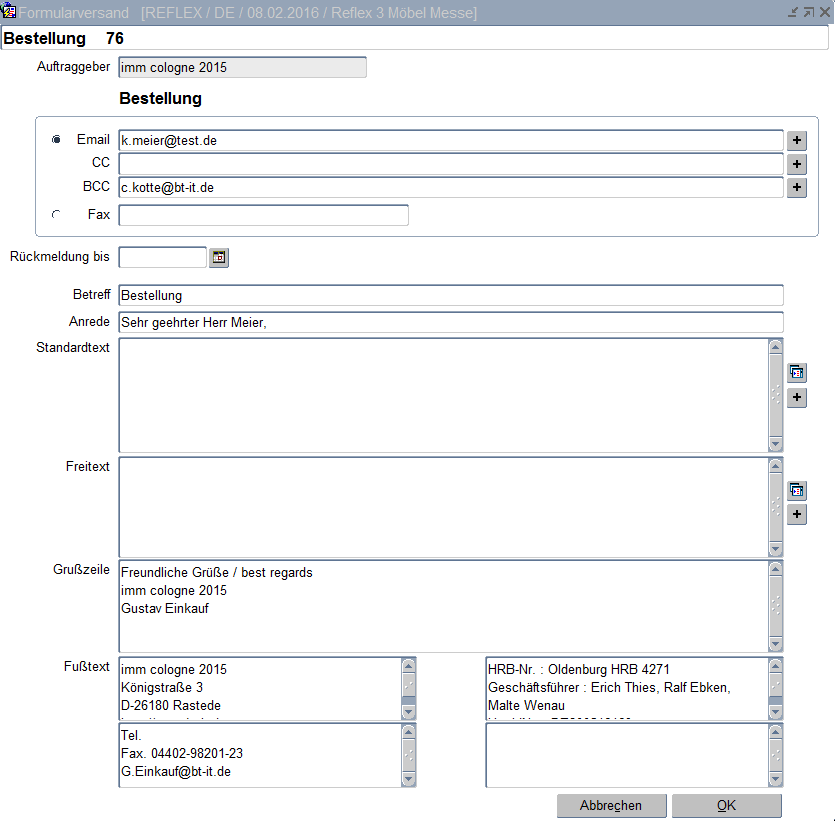Click the plus button beside Freitext
The height and width of the screenshot is (821, 835).
click(x=796, y=514)
